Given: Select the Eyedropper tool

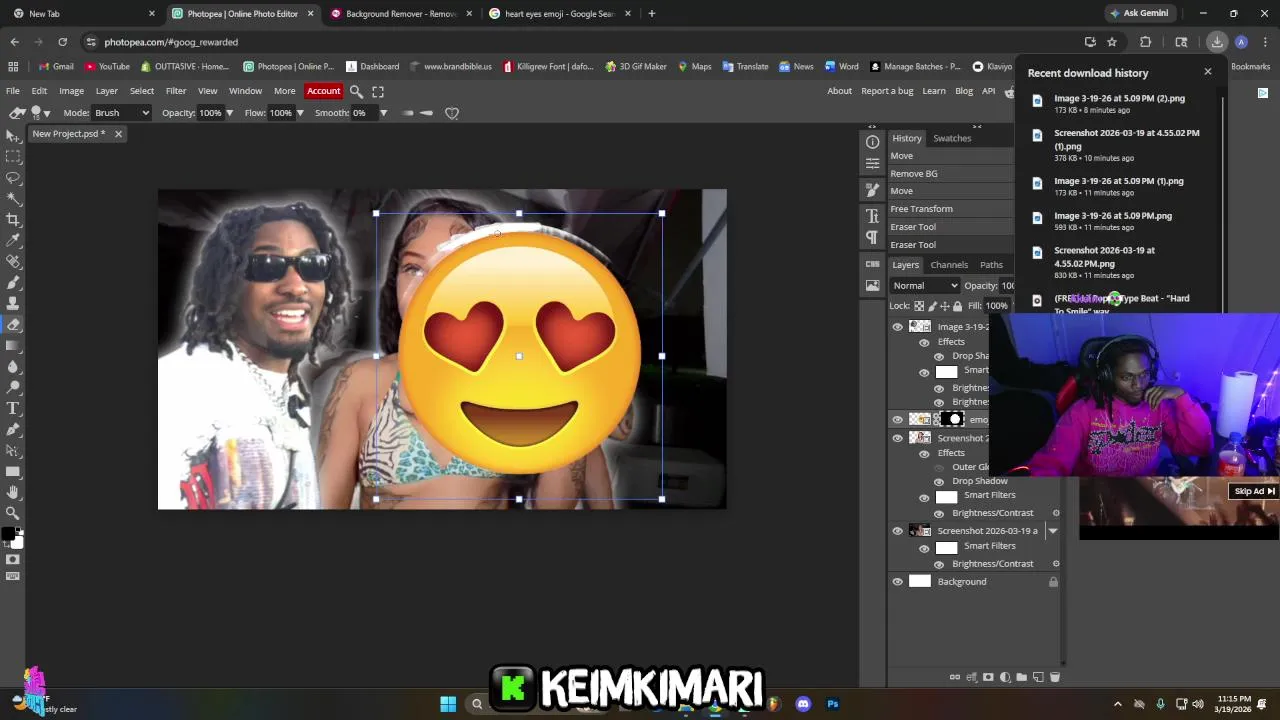Looking at the screenshot, I should tap(13, 241).
